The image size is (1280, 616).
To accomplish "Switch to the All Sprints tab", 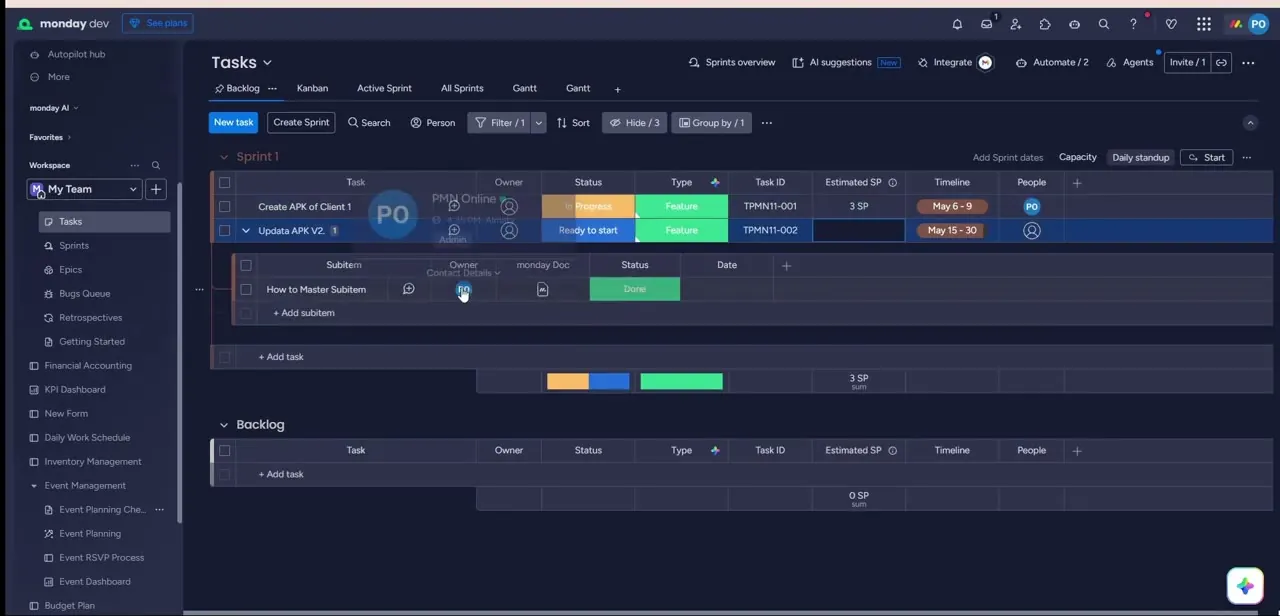I will click(x=462, y=89).
